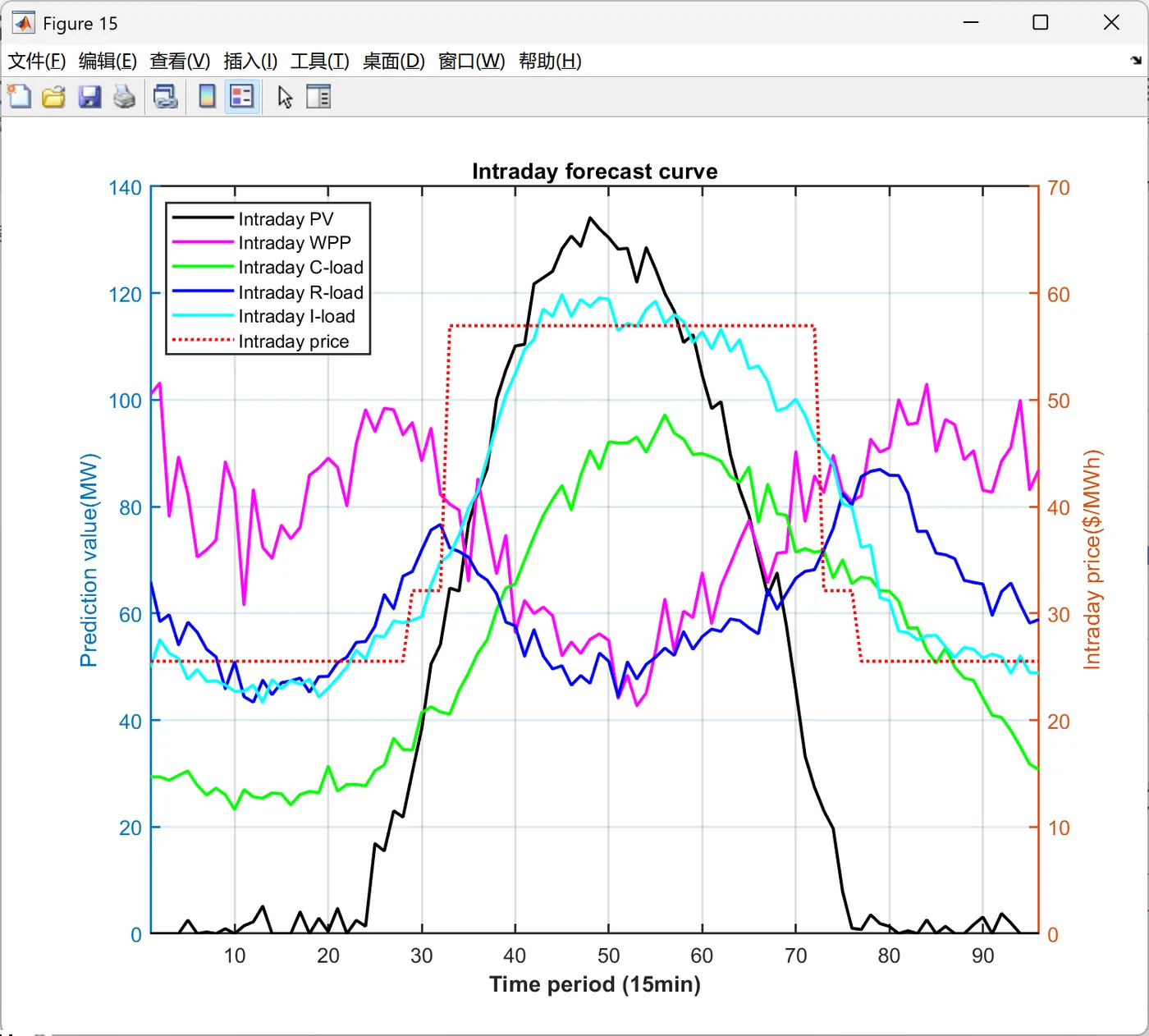Close the Figure 15 window
The width and height of the screenshot is (1149, 1036).
click(1111, 23)
